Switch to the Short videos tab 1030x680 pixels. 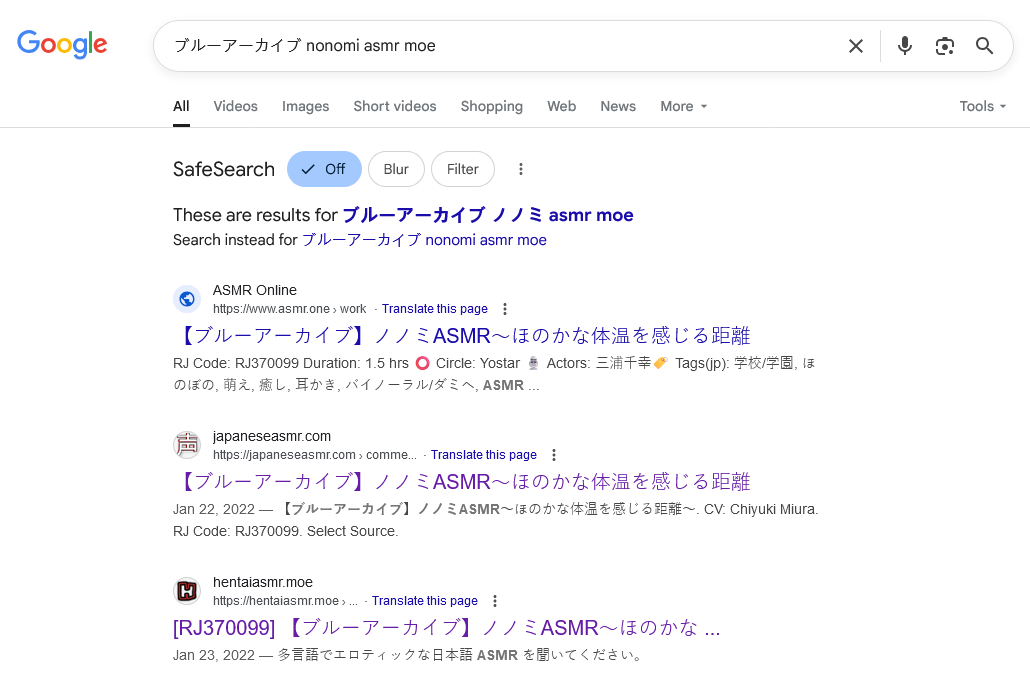click(395, 106)
